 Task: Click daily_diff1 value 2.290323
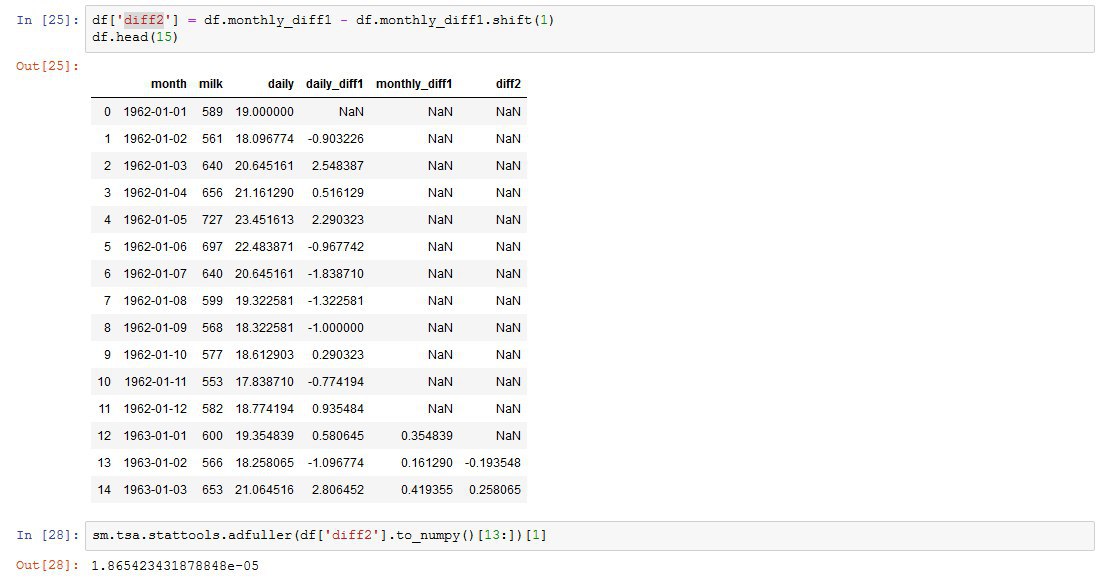point(338,220)
